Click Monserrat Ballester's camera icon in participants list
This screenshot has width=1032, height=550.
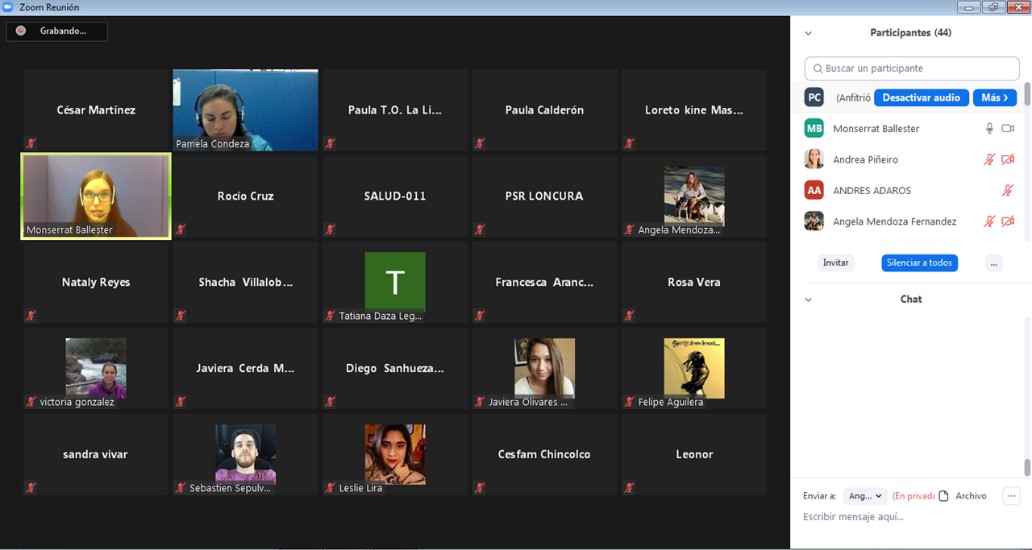(1008, 129)
